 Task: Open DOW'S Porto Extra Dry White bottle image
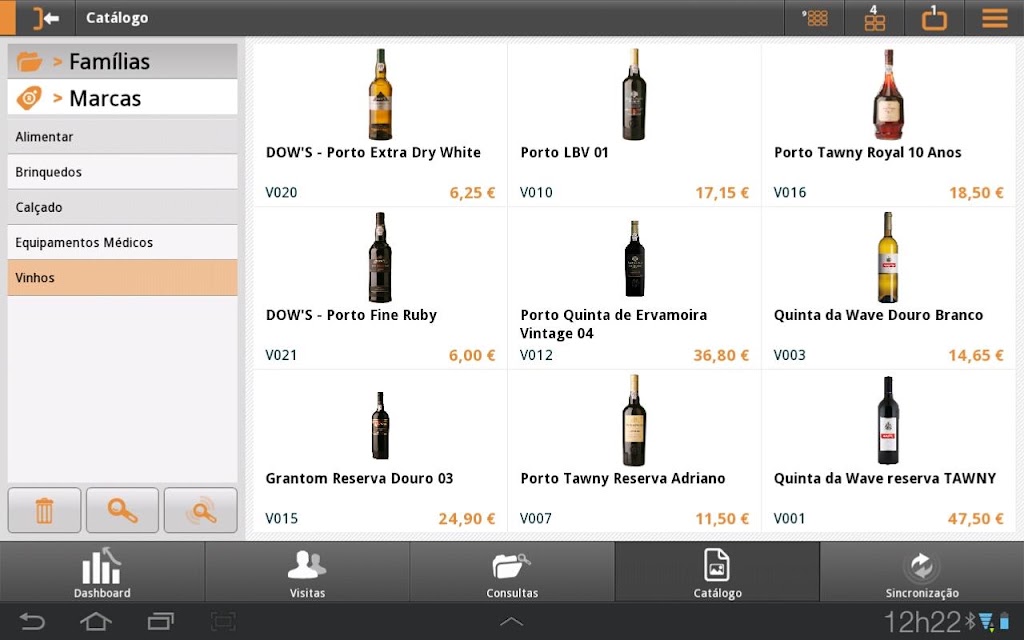pos(380,94)
